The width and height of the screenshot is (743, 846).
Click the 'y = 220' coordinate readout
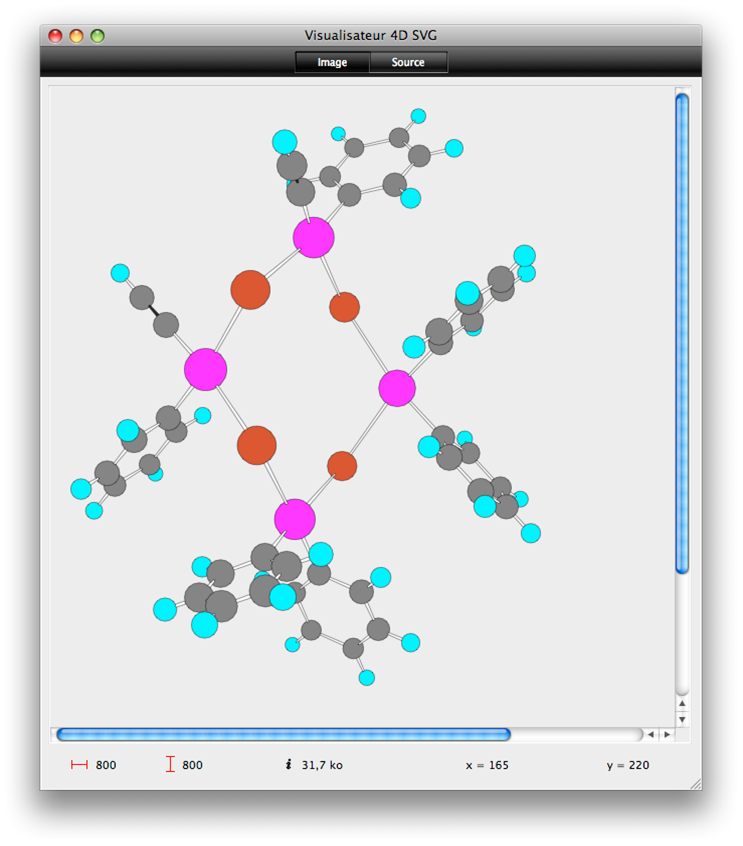(x=628, y=765)
